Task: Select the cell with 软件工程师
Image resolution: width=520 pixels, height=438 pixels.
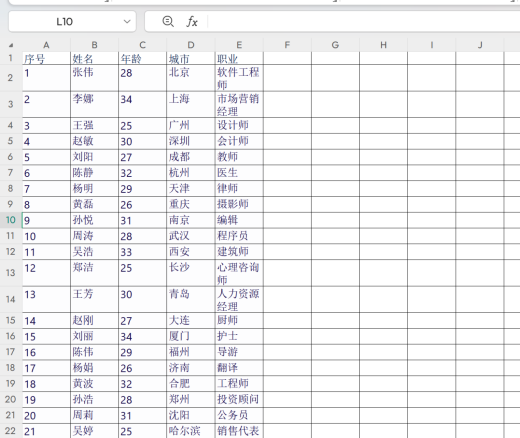Action: (x=239, y=78)
